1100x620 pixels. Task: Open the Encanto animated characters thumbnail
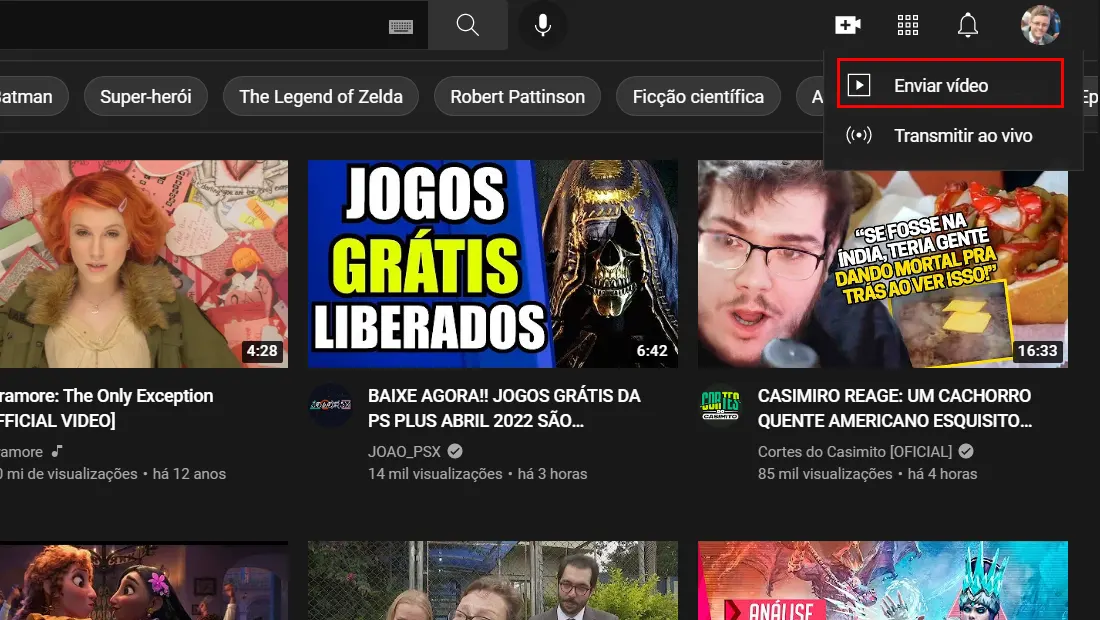[144, 581]
